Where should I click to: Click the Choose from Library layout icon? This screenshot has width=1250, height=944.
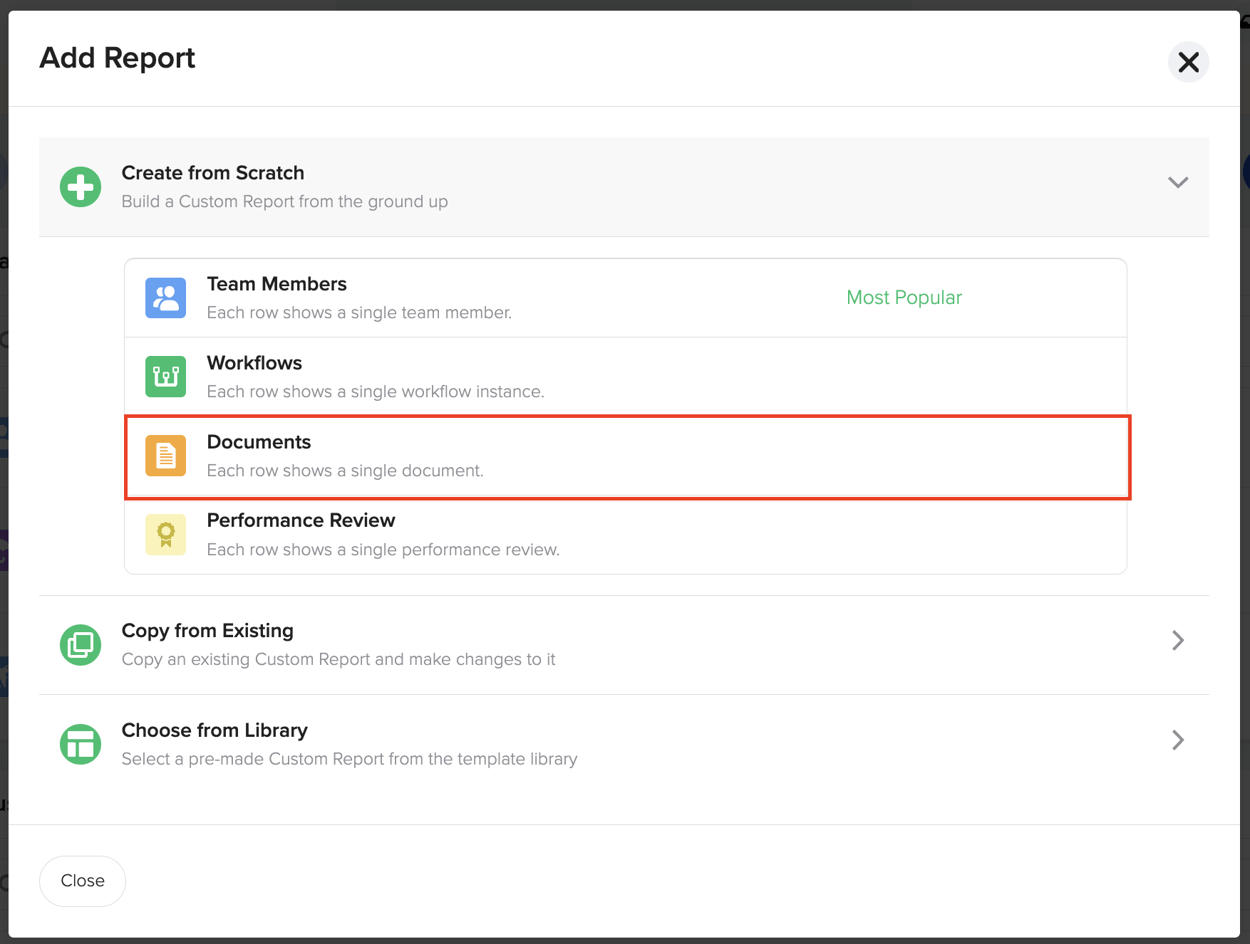coord(80,744)
